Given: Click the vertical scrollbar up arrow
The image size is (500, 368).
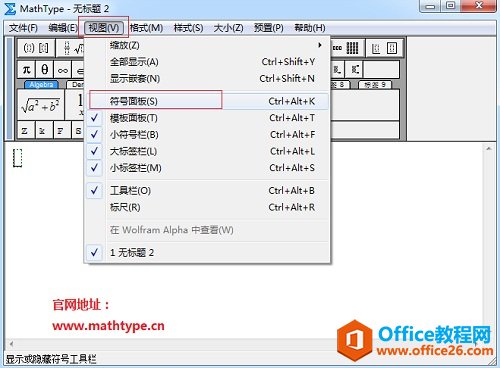Looking at the screenshot, I should (489, 149).
